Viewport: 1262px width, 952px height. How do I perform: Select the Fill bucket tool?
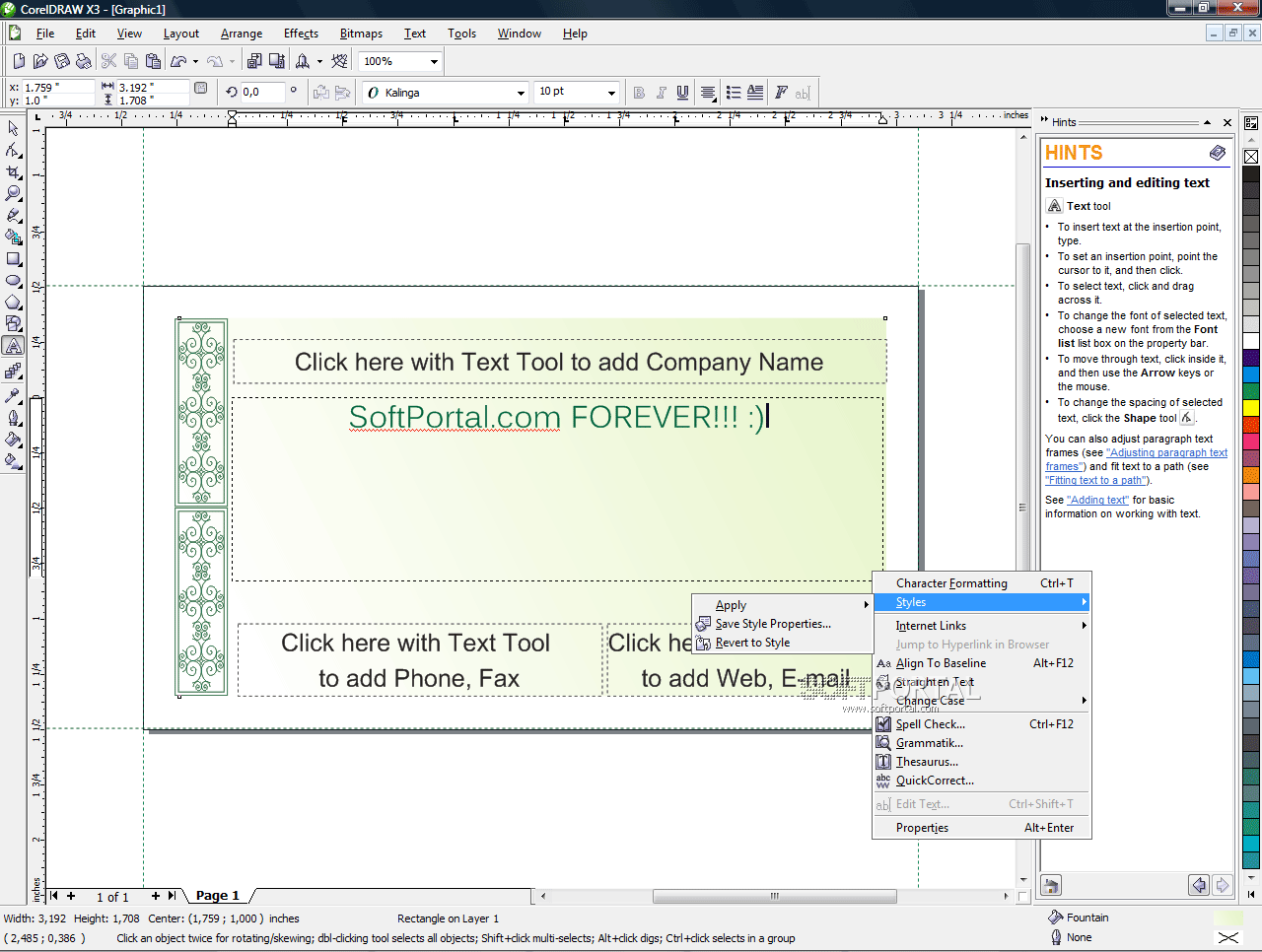point(13,439)
